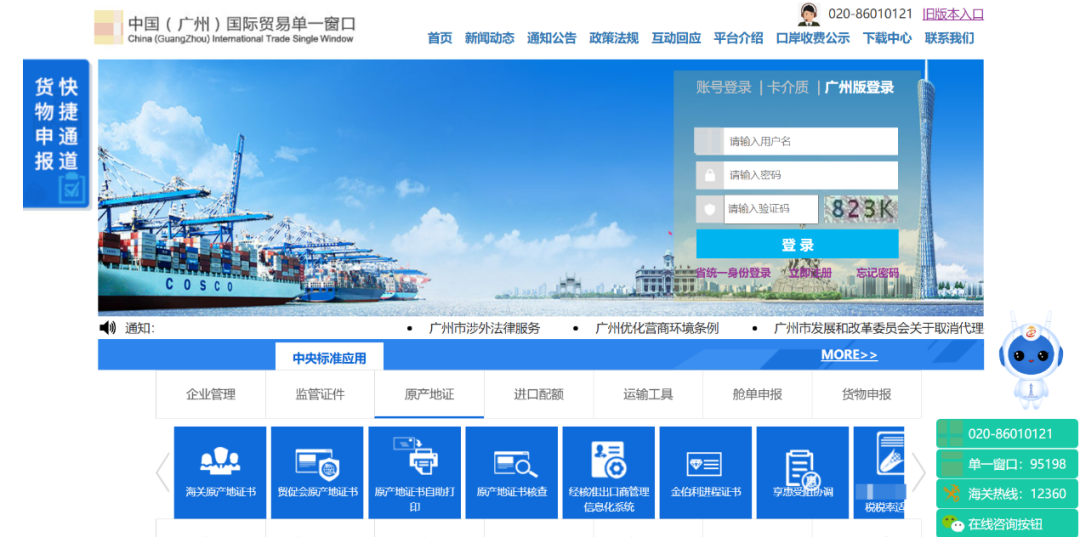Click the 登录 button

tap(797, 244)
